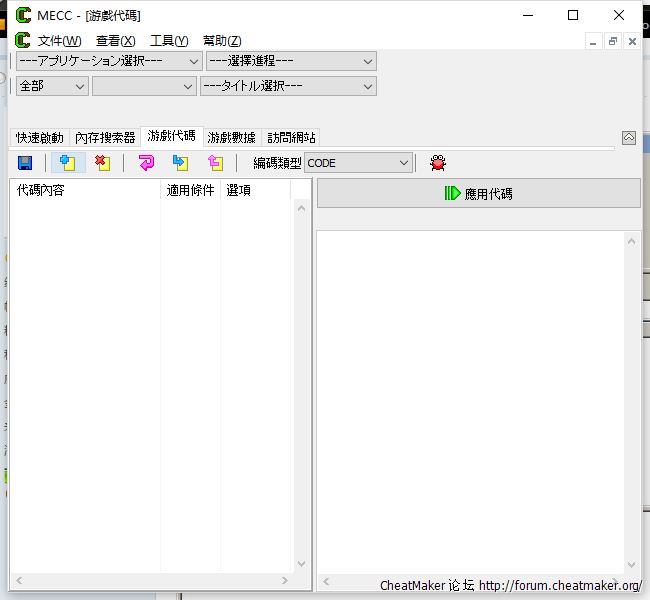The width and height of the screenshot is (650, 600).
Task: Open the タイトル選択 dropdown
Action: pyautogui.click(x=288, y=86)
